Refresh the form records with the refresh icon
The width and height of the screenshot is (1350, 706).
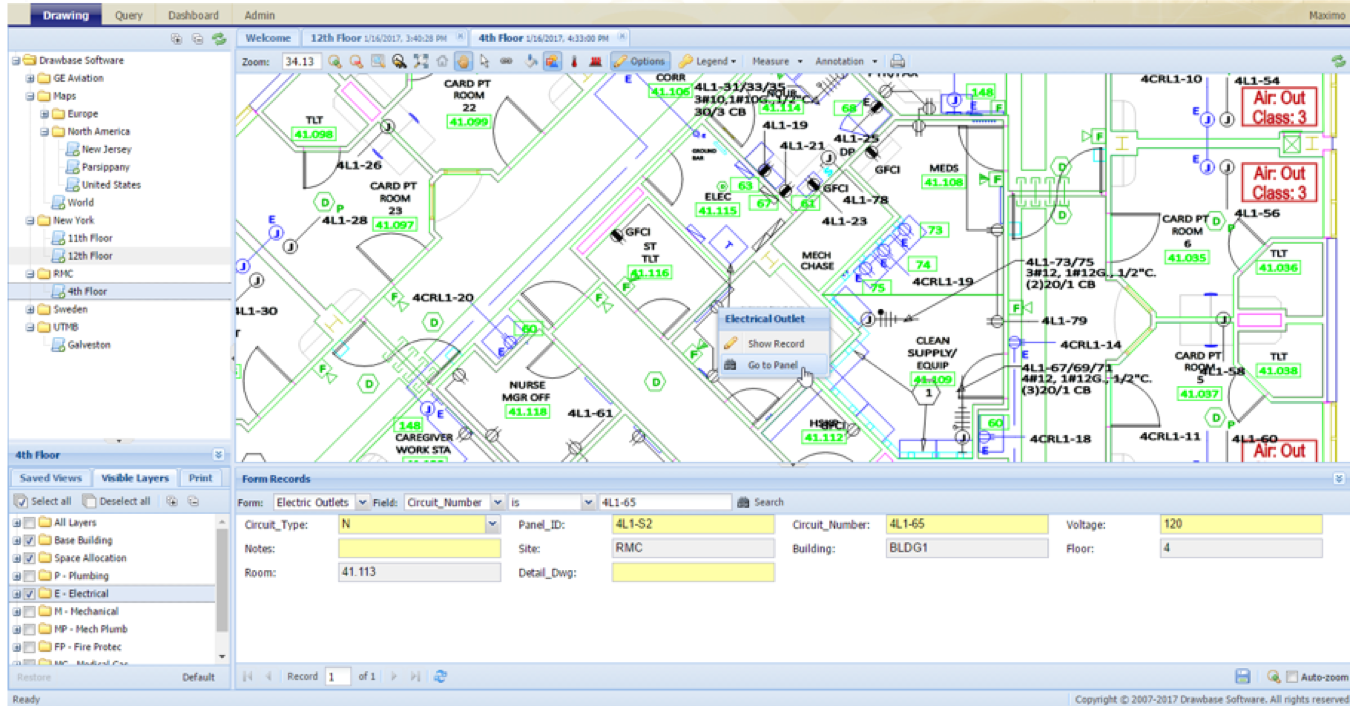pos(441,677)
